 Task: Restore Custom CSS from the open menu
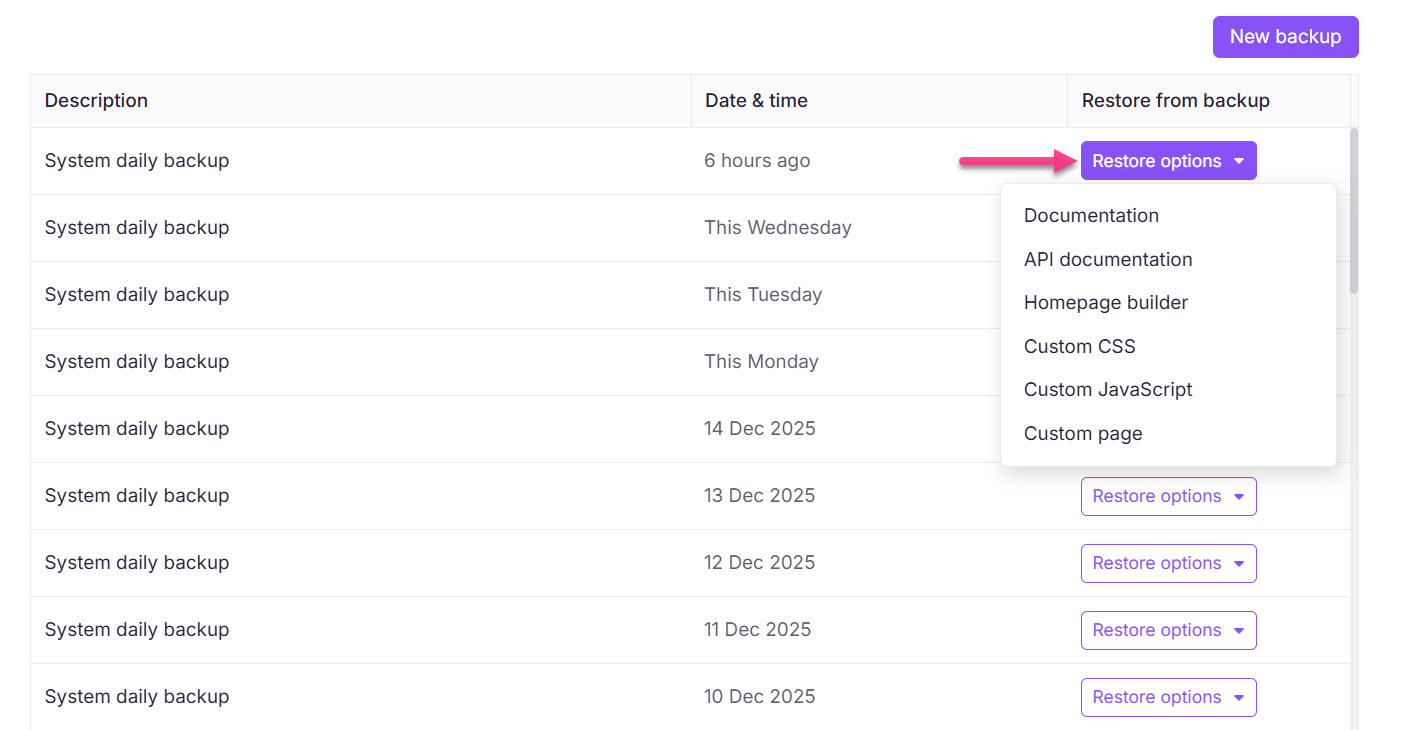(x=1079, y=346)
